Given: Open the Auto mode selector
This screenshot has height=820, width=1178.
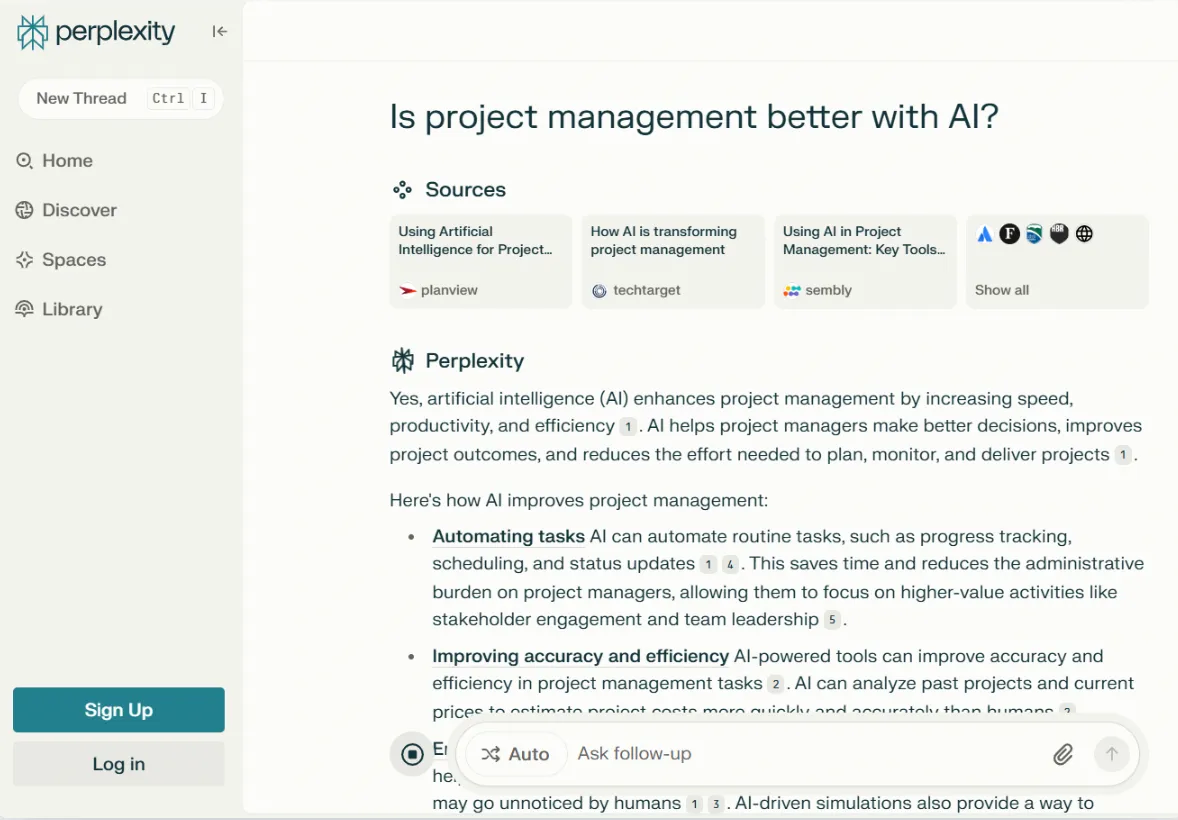Looking at the screenshot, I should [515, 754].
